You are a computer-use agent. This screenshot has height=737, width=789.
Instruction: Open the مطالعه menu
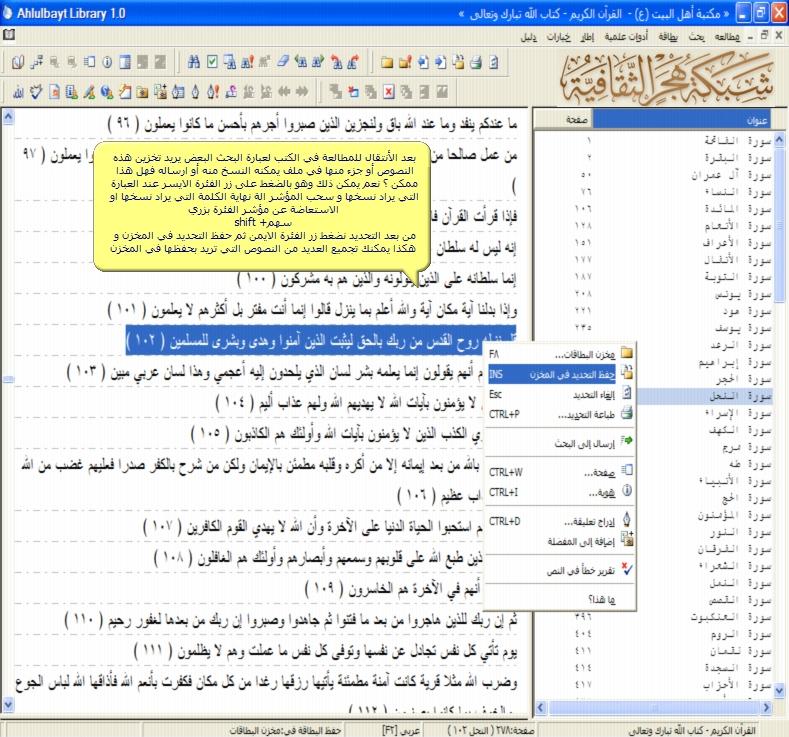[x=727, y=37]
